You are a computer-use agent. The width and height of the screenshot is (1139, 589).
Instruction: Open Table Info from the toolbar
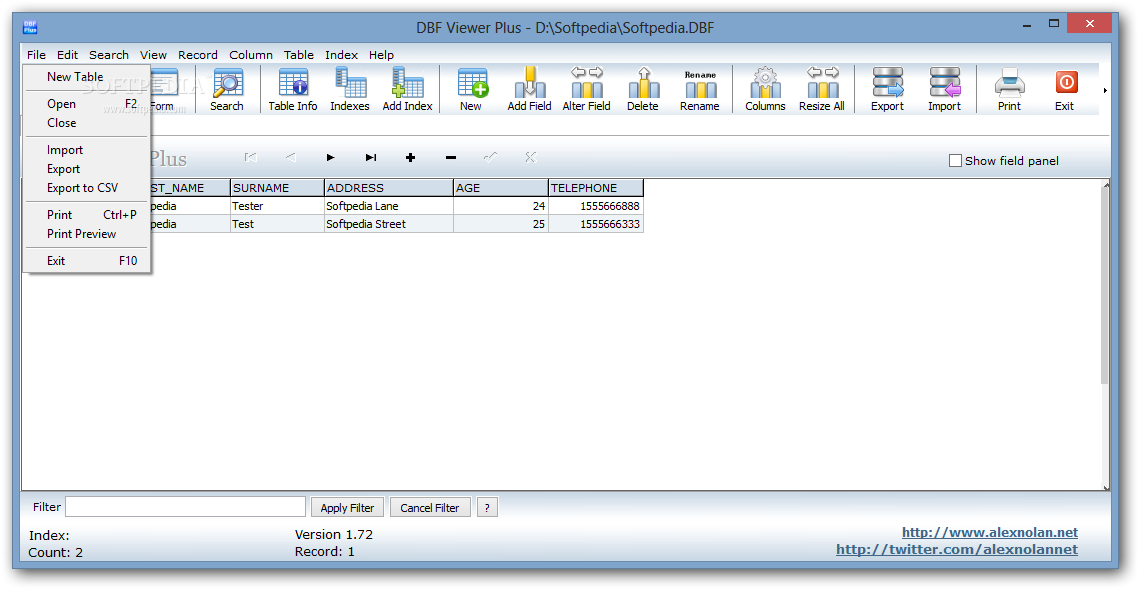pos(293,89)
